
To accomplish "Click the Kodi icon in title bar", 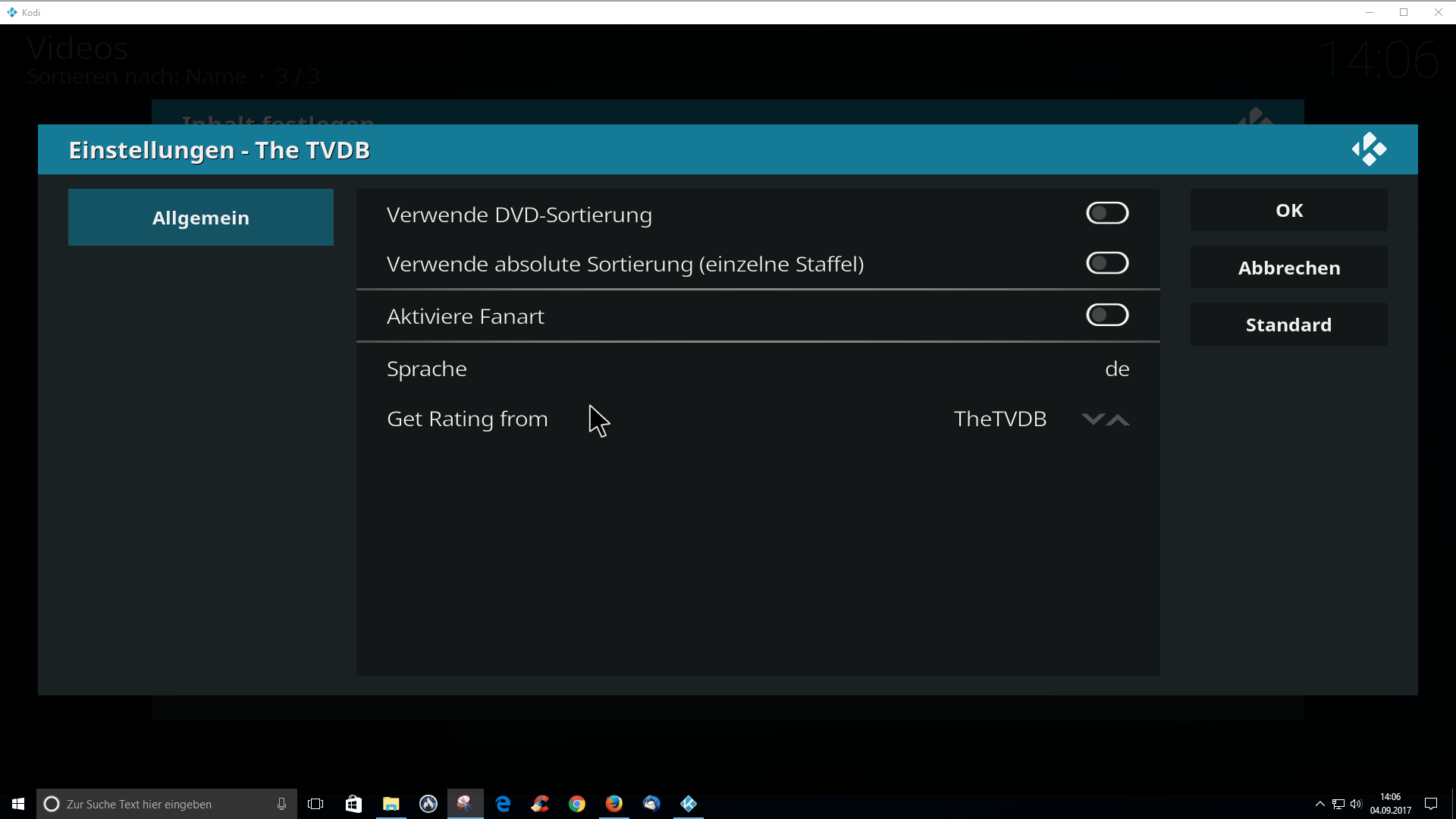I will click(12, 12).
